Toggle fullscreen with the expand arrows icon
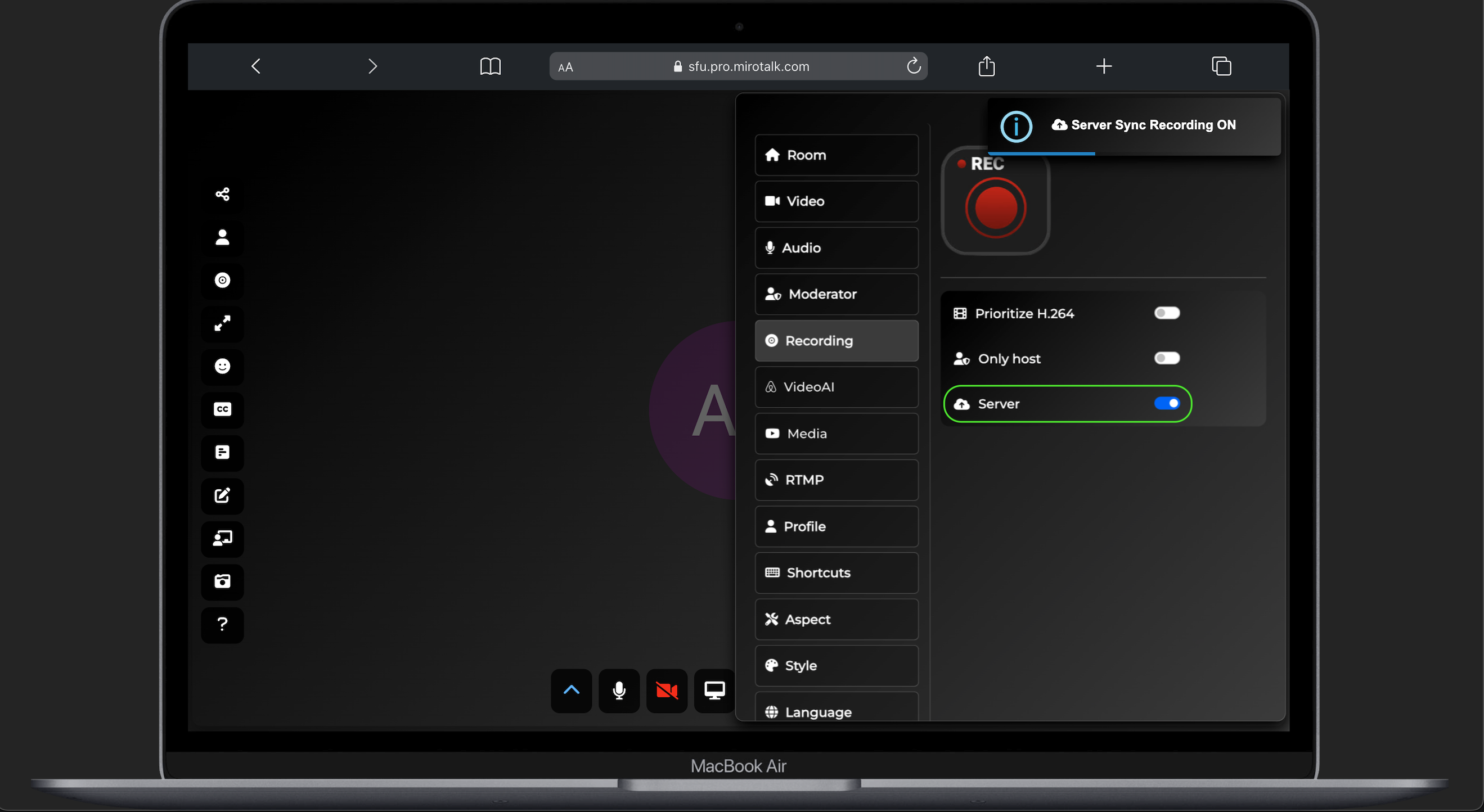Image resolution: width=1484 pixels, height=812 pixels. [x=222, y=324]
